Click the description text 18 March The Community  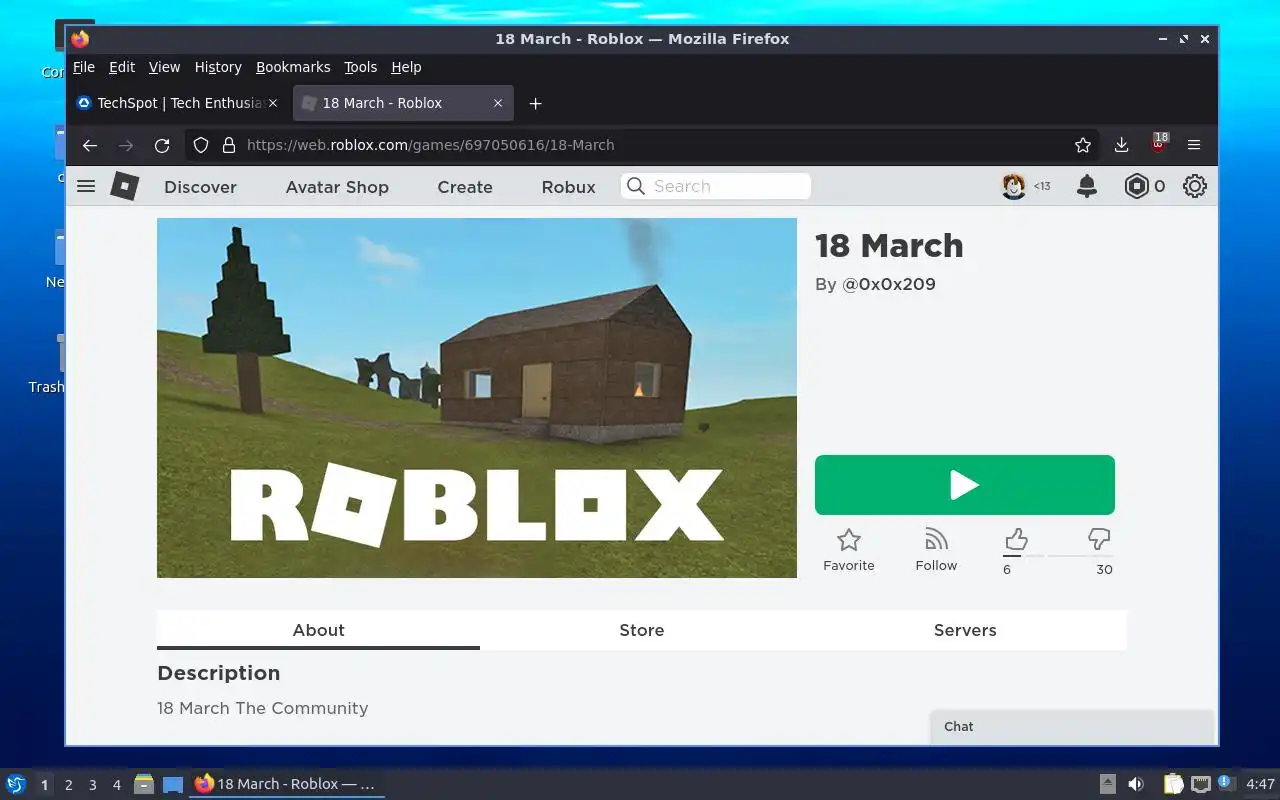(x=262, y=708)
